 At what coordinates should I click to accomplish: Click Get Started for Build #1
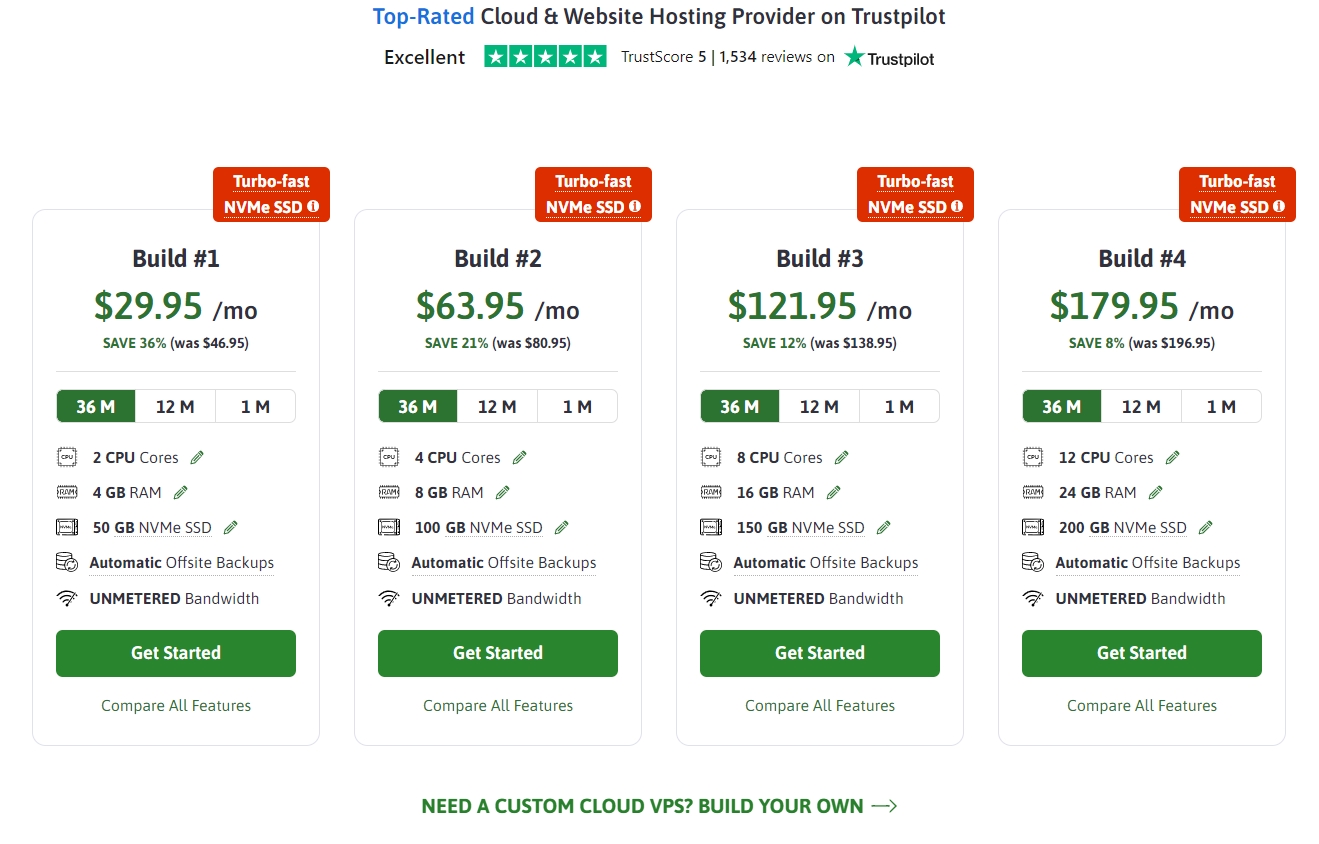coord(176,653)
